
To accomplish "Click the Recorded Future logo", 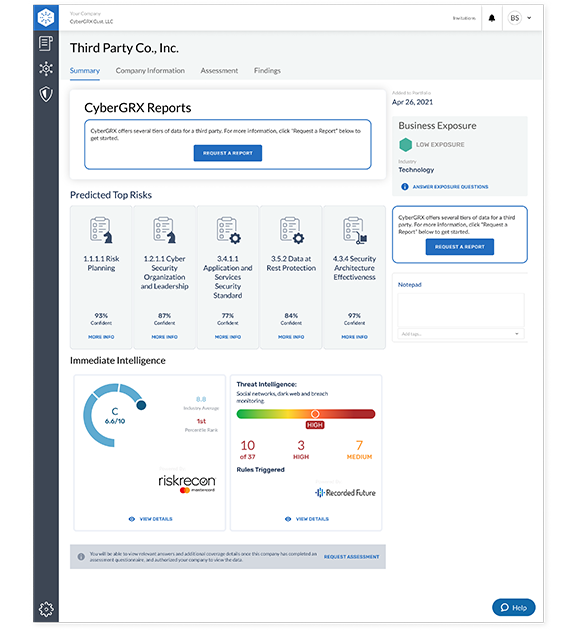I will tap(345, 493).
